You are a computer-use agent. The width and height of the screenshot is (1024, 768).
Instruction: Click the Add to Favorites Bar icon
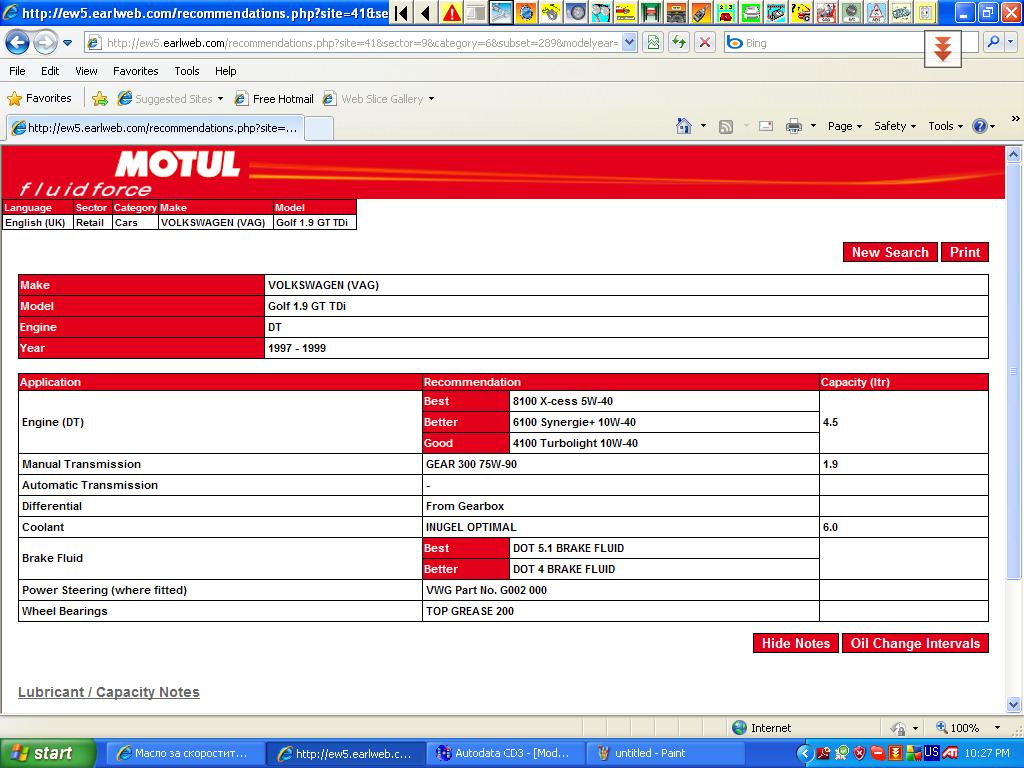click(x=100, y=98)
